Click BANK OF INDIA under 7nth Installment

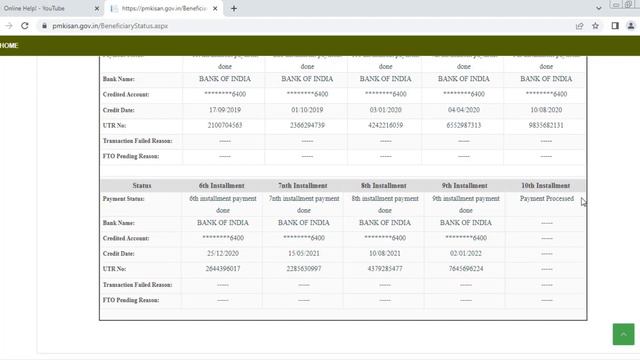tap(304, 223)
